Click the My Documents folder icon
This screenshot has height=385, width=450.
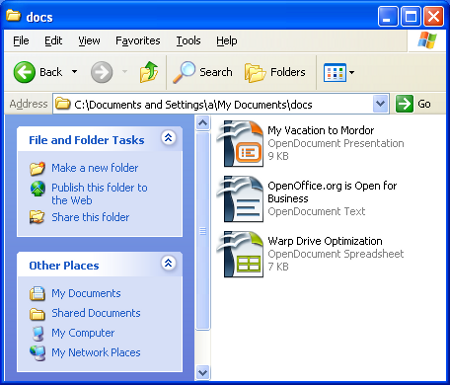pyautogui.click(x=37, y=294)
